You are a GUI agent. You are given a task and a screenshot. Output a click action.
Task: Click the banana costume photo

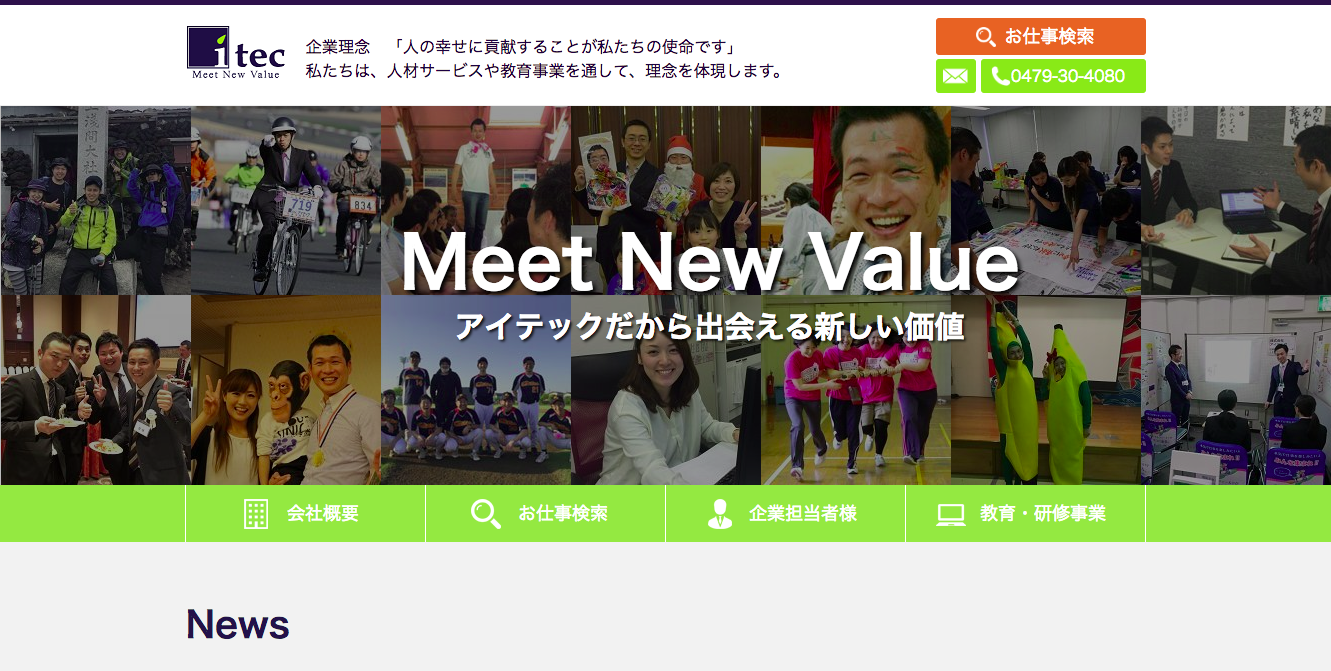1046,390
